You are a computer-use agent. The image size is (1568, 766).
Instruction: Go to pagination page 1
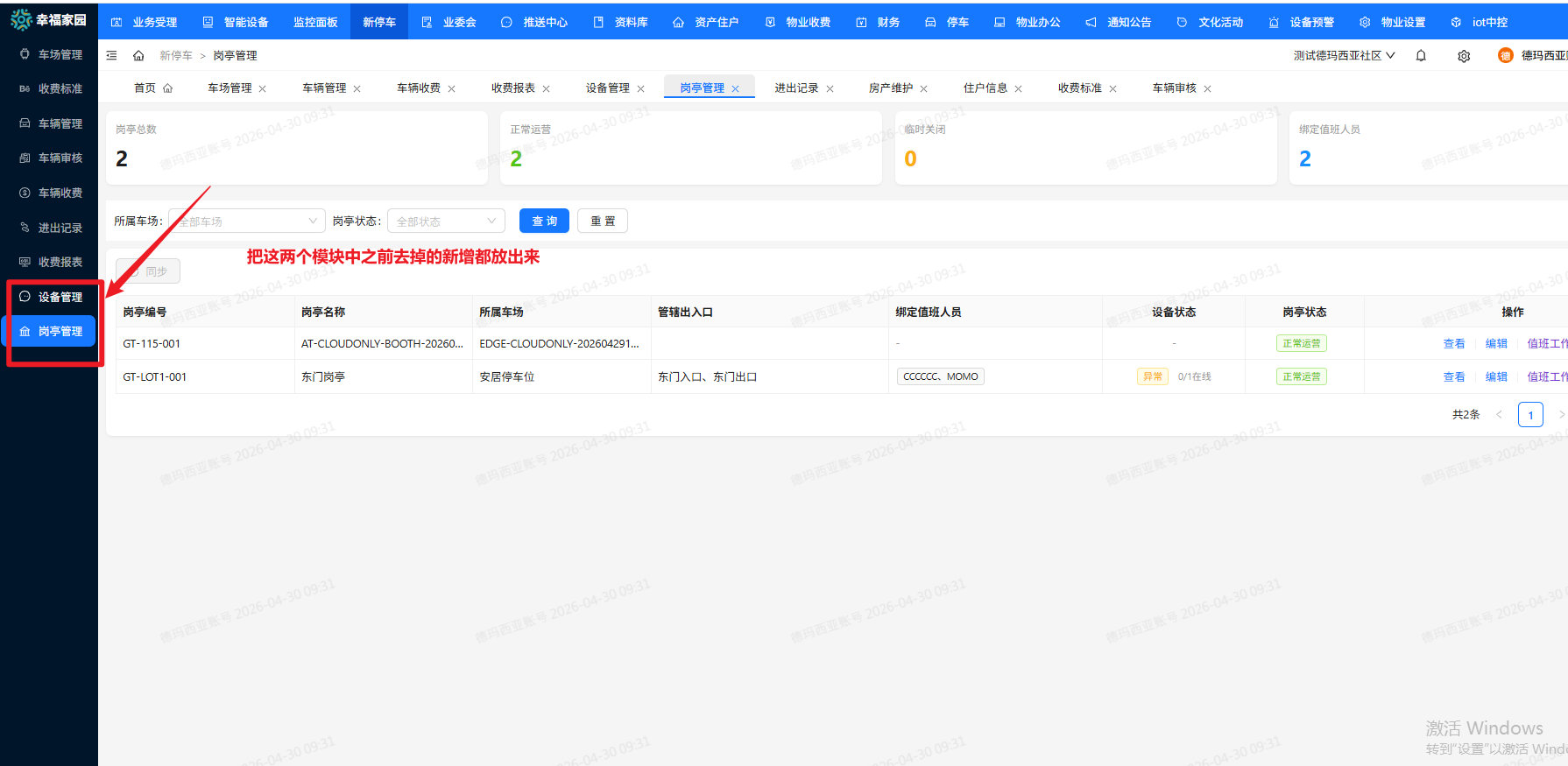pos(1530,414)
